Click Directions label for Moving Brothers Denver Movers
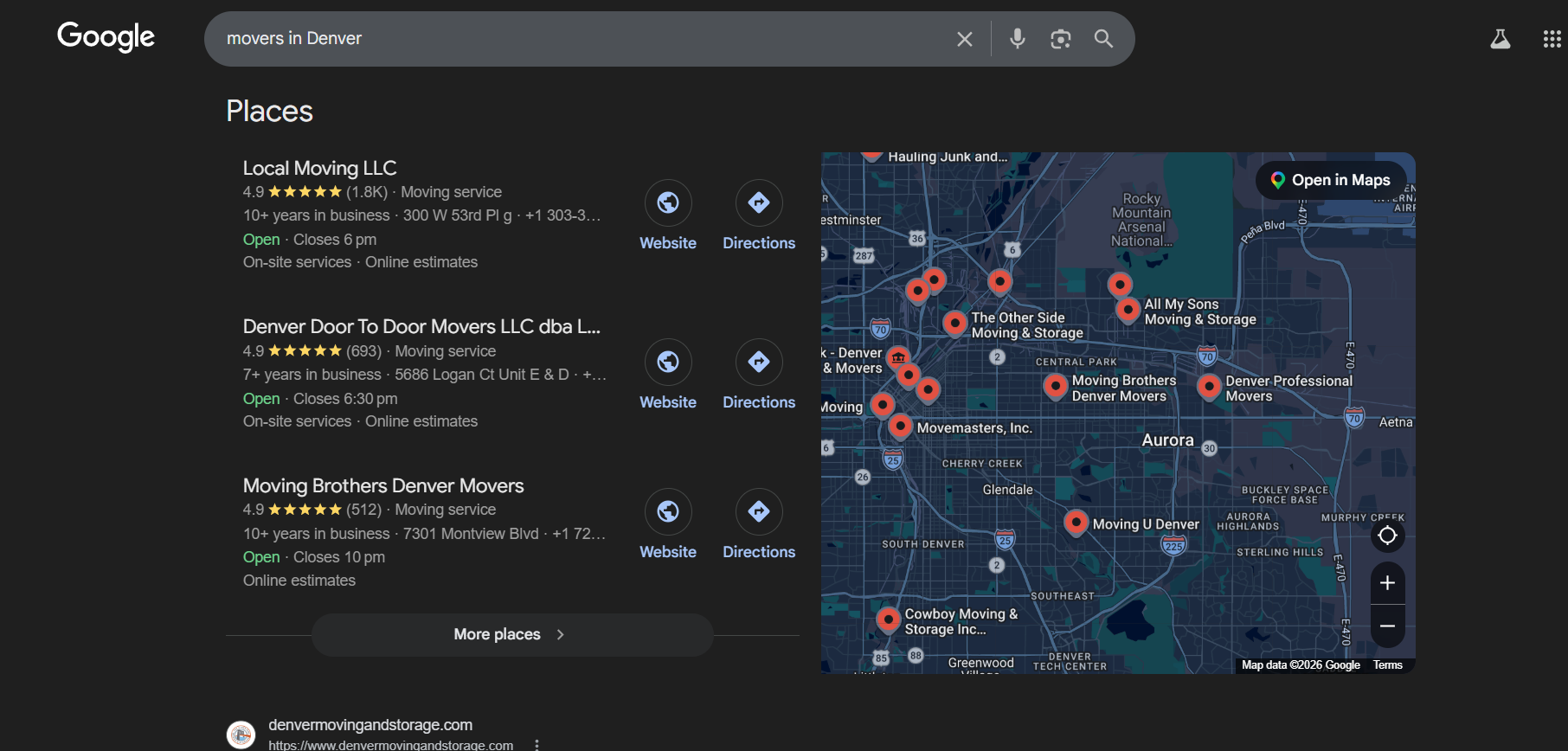This screenshot has height=751, width=1568. 759,552
